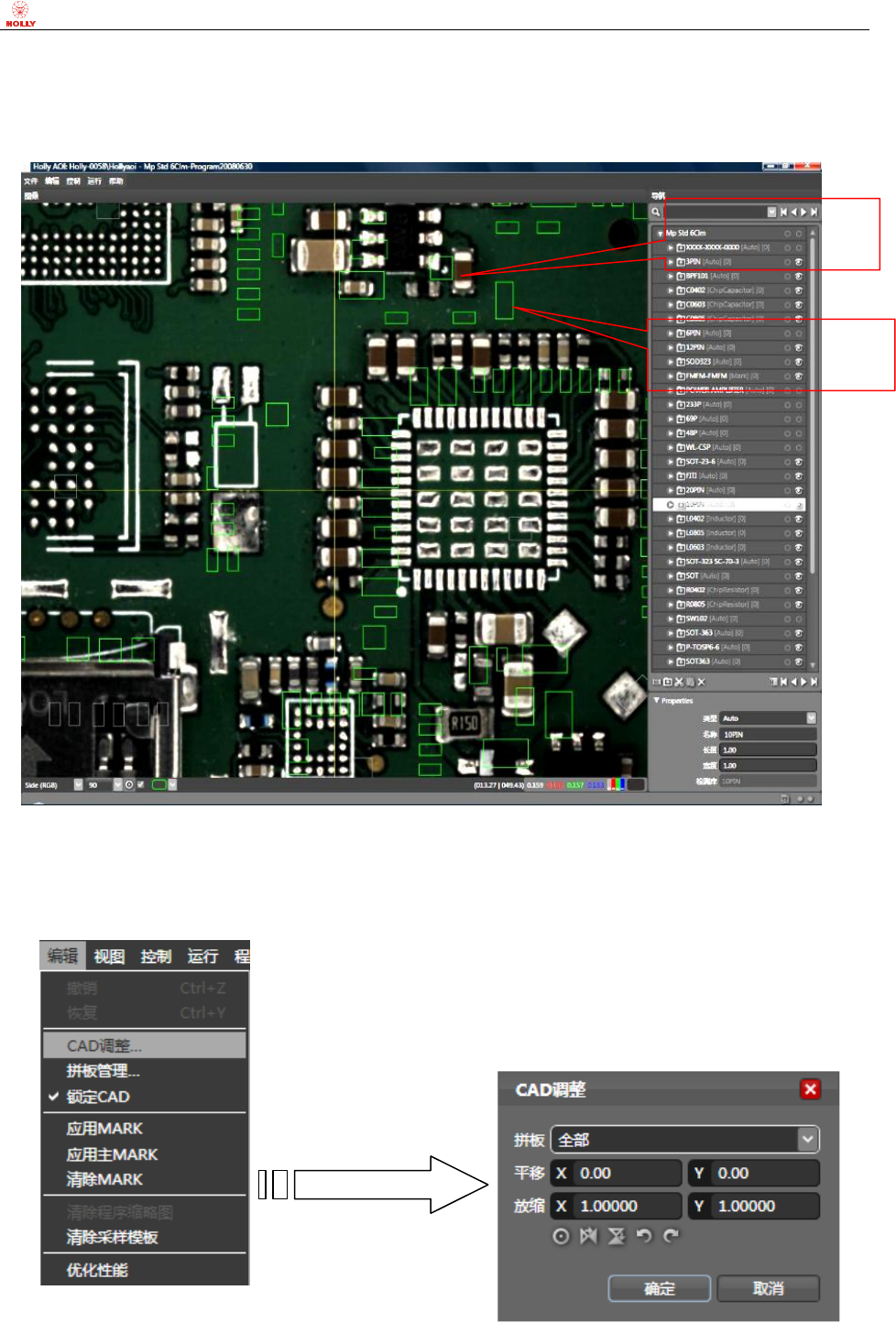The height and width of the screenshot is (1323, 896).
Task: Collapse the Mp Std 6Clm root node
Action: (660, 234)
